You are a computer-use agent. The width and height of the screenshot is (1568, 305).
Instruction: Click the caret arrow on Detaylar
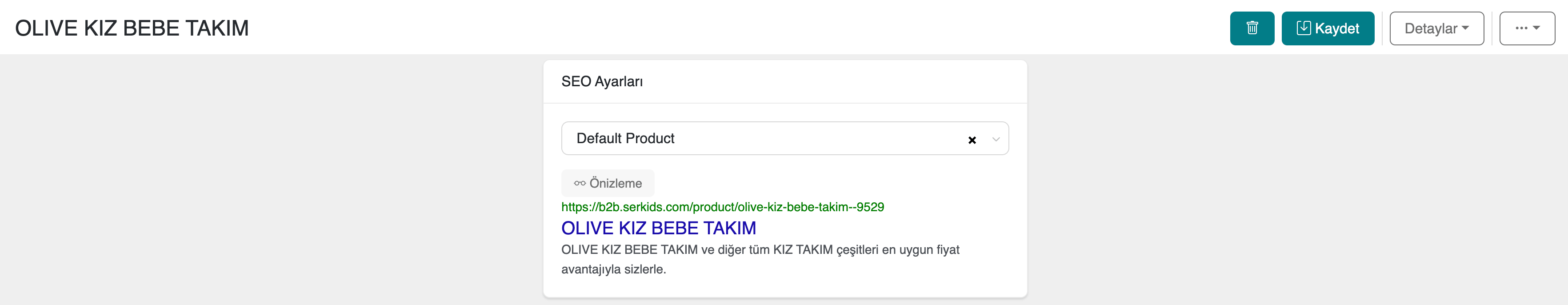[1465, 28]
